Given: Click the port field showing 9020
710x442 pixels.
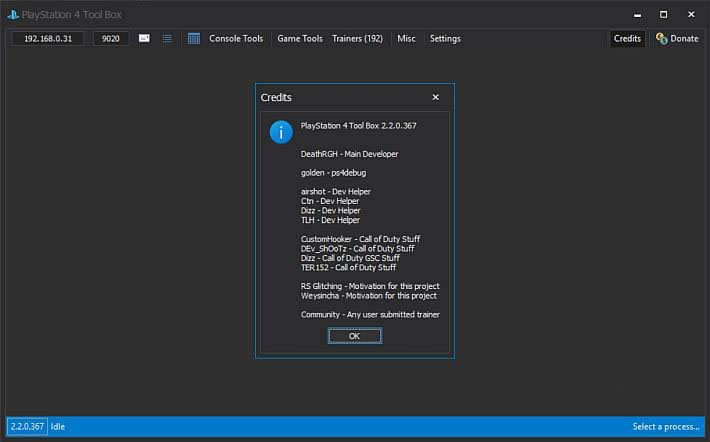Looking at the screenshot, I should tap(110, 38).
